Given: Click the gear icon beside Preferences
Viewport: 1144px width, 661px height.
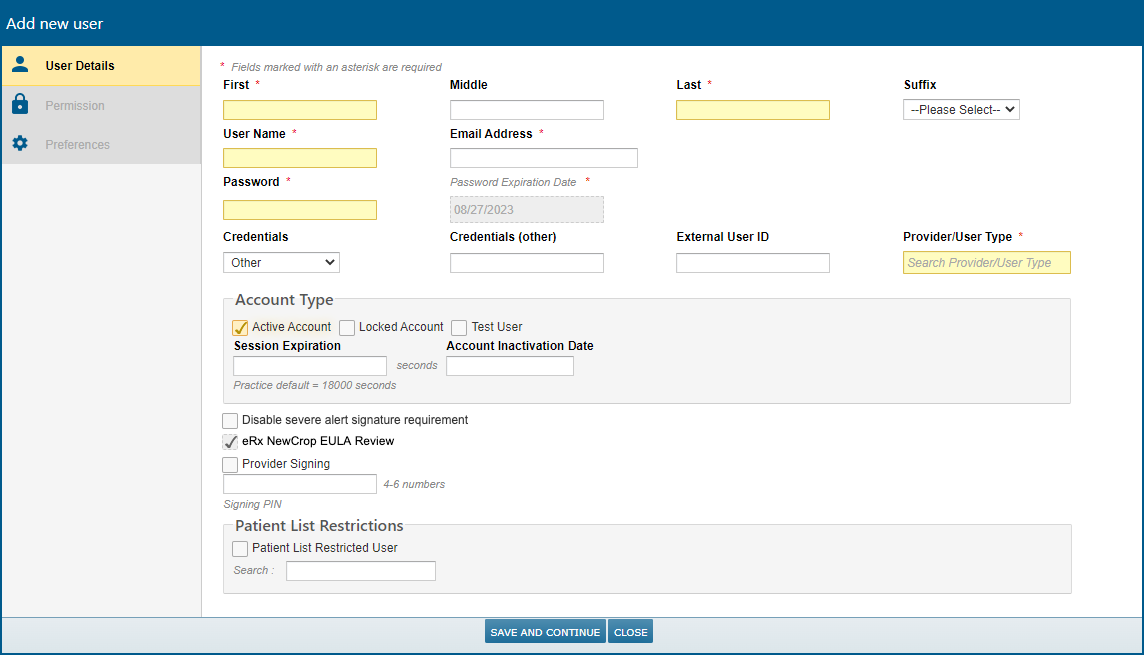Looking at the screenshot, I should tap(20, 143).
